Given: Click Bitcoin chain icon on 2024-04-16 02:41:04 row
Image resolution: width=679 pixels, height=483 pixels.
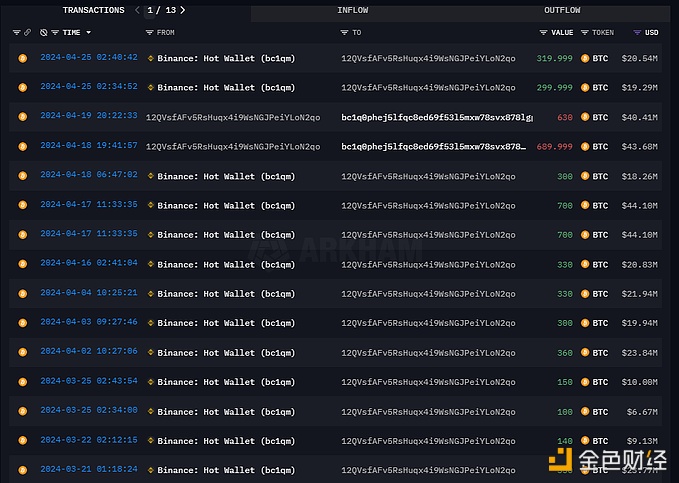Looking at the screenshot, I should pyautogui.click(x=23, y=264).
